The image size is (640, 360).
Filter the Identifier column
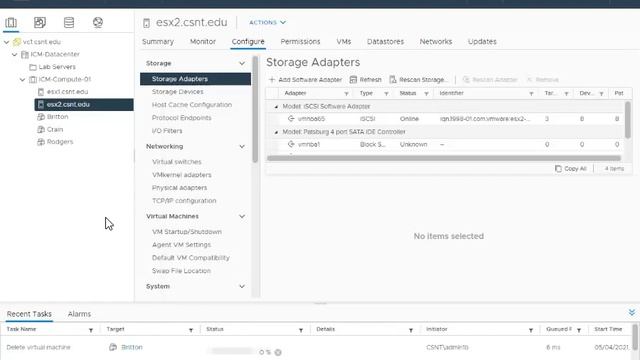(x=531, y=93)
